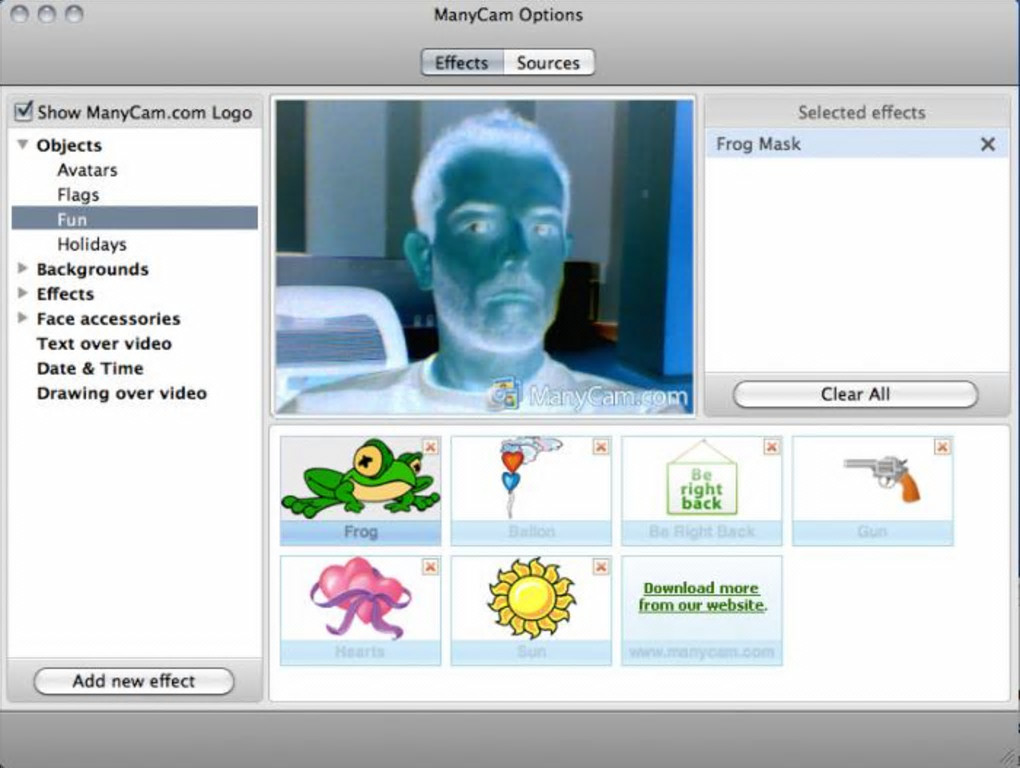Open Drawing over video settings
This screenshot has height=768, width=1020.
[x=122, y=393]
